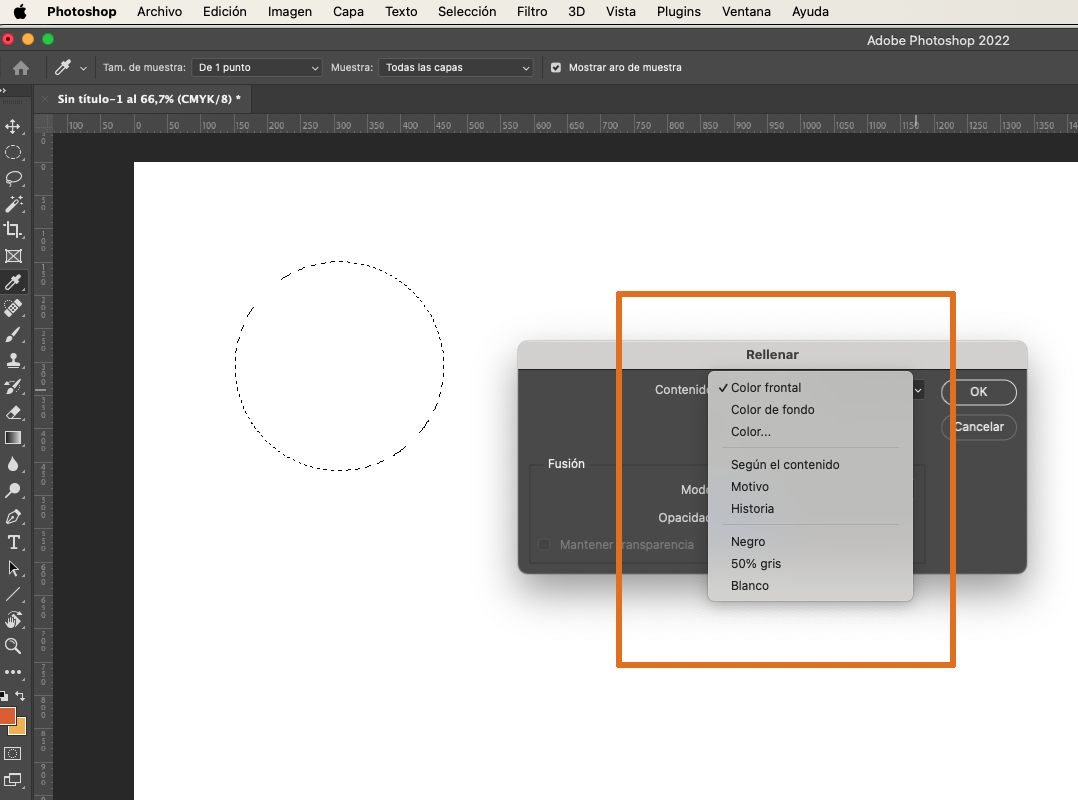Open the Imagen menu
1078x800 pixels.
289,12
